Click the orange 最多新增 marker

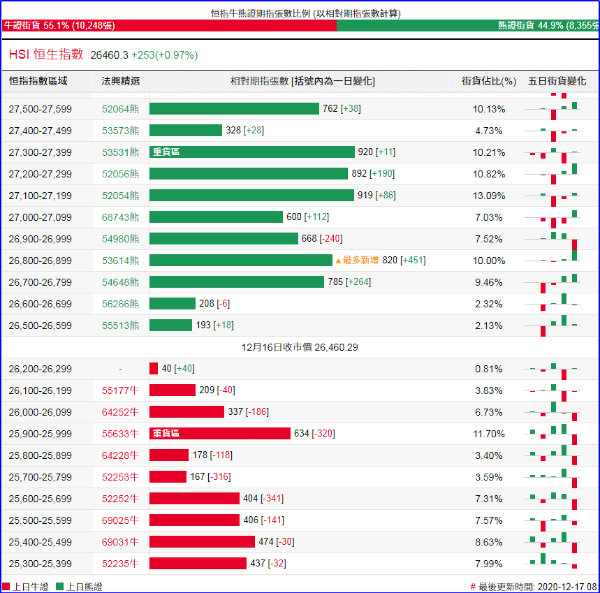357,260
